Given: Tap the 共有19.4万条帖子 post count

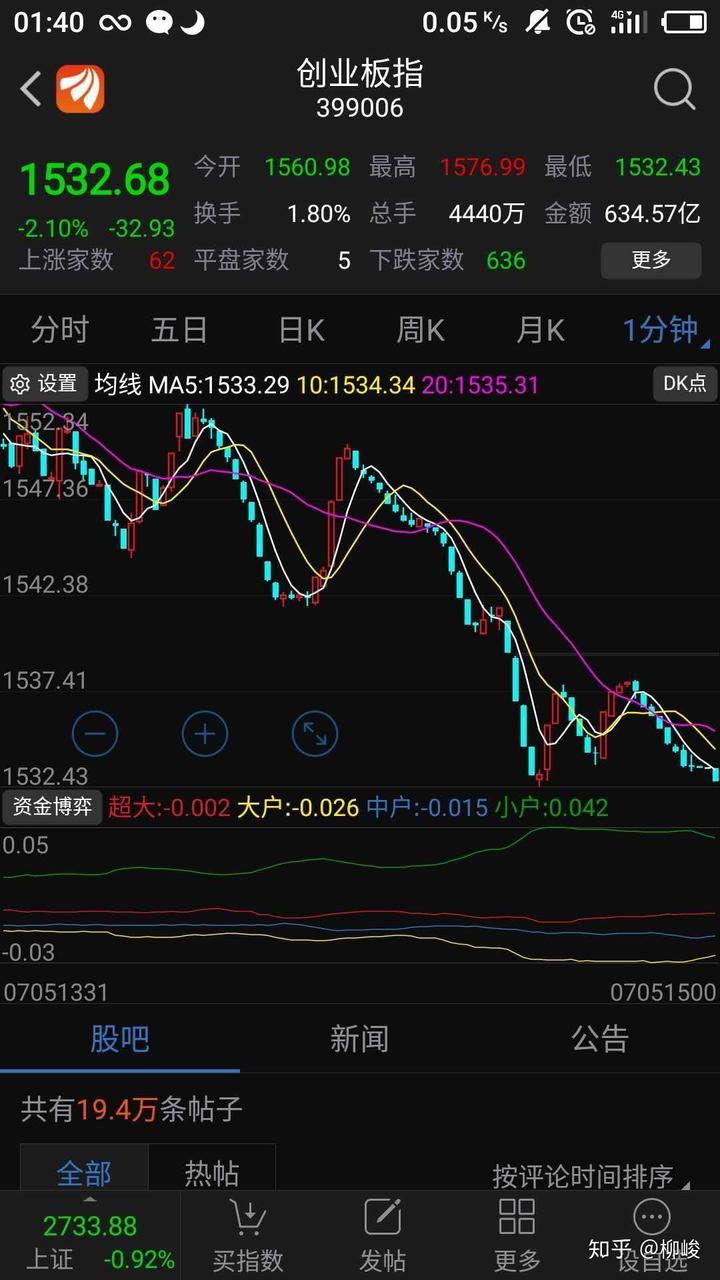Looking at the screenshot, I should (x=132, y=1109).
